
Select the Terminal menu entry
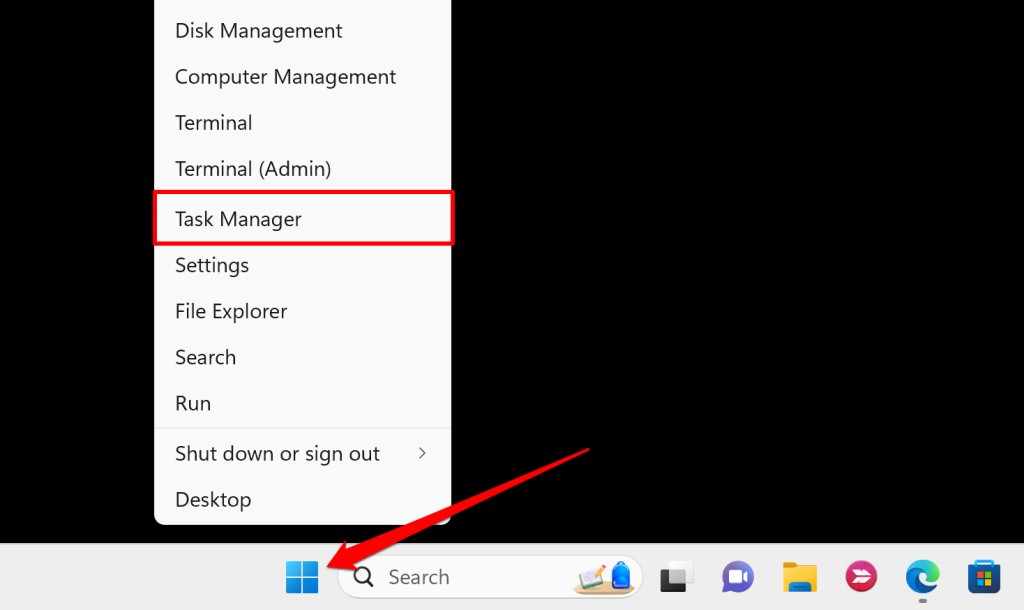pyautogui.click(x=303, y=123)
